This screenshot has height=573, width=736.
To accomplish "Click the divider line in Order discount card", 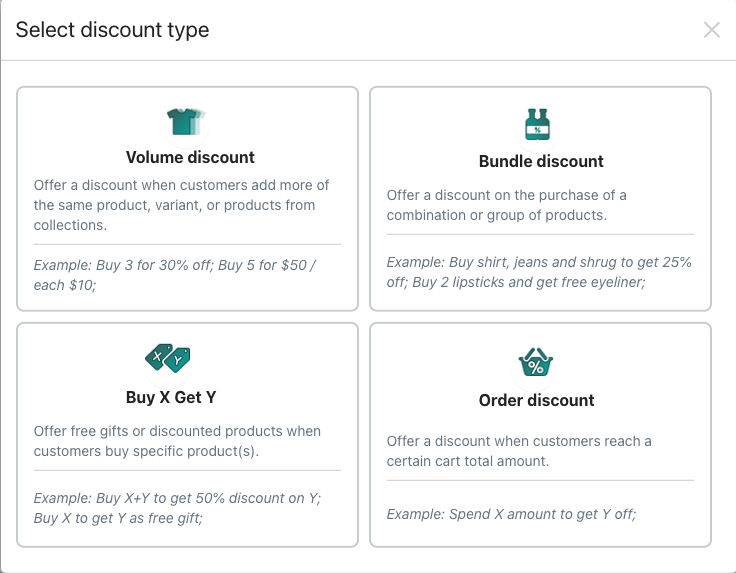I will [x=540, y=480].
